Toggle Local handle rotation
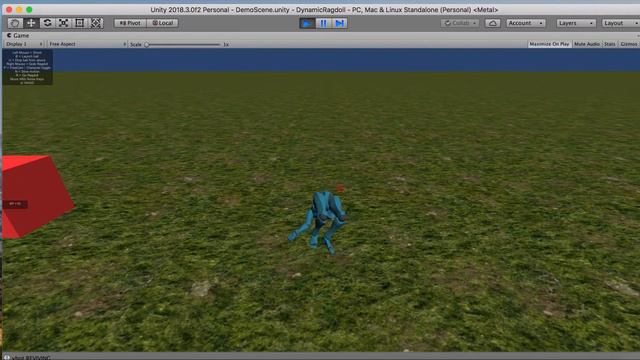Screen dimensions: 640x360 click(x=162, y=23)
